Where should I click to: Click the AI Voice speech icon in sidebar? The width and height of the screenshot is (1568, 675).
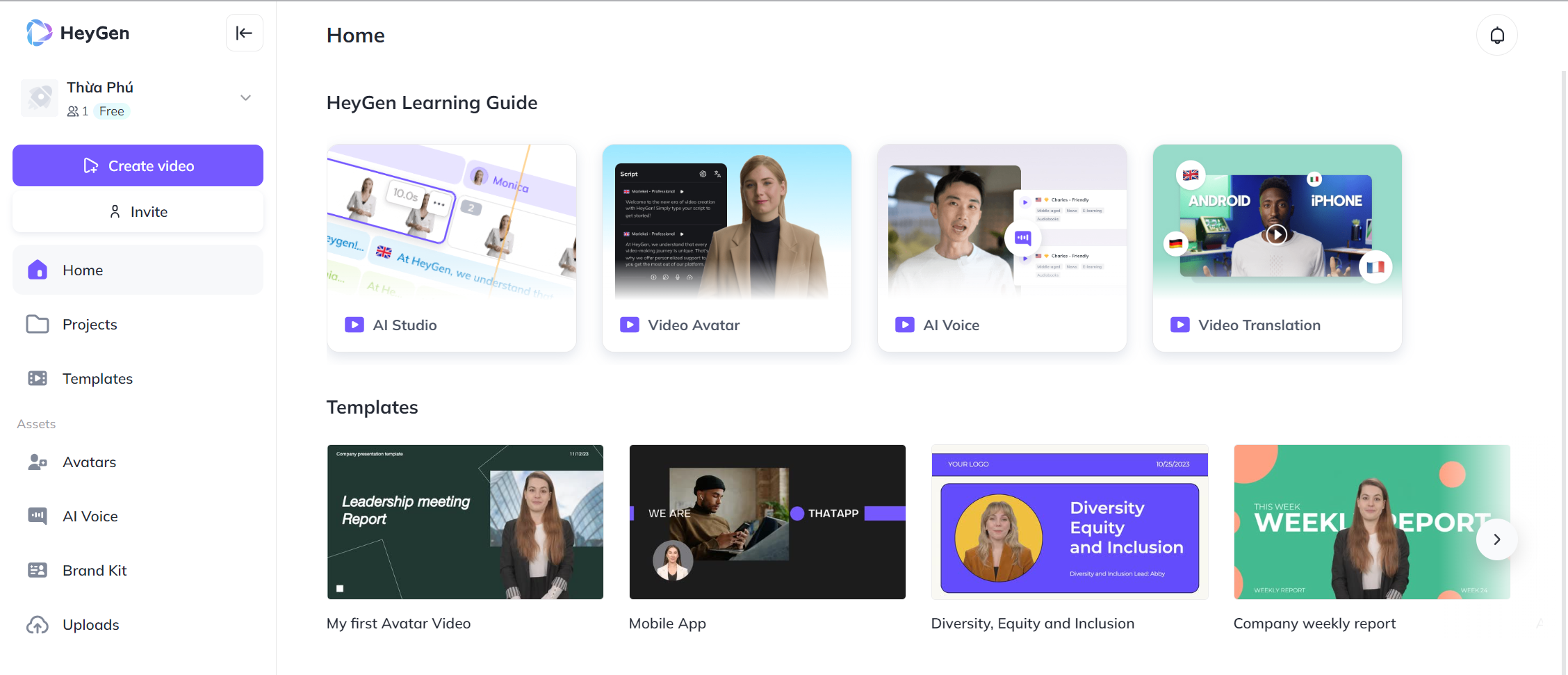tap(38, 516)
